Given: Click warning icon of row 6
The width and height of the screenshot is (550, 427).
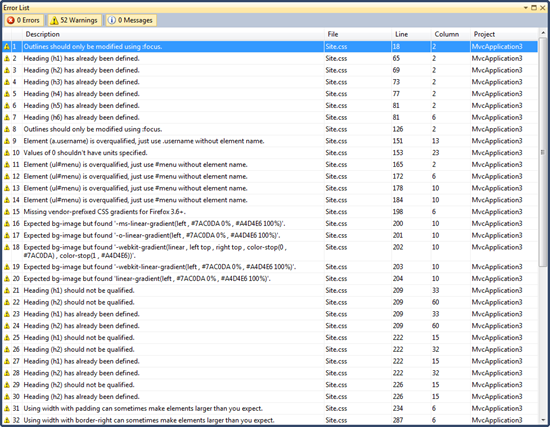Looking at the screenshot, I should pos(7,106).
